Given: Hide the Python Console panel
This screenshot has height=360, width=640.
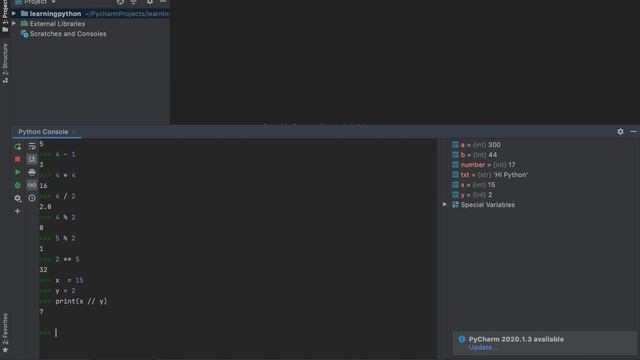Looking at the screenshot, I should [x=633, y=131].
